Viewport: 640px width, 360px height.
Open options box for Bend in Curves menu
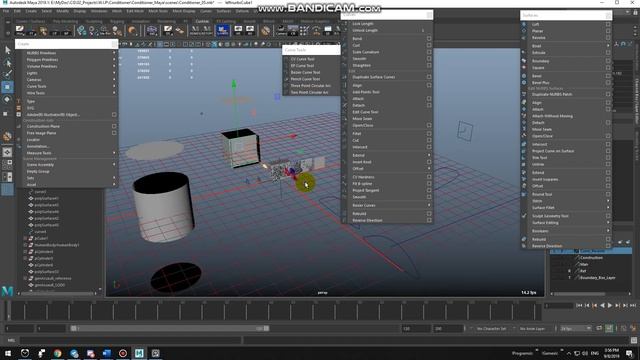click(429, 39)
